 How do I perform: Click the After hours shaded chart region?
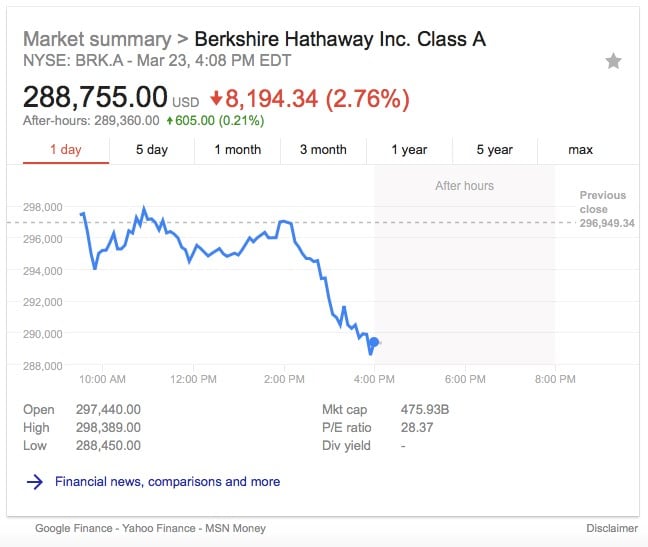(464, 270)
